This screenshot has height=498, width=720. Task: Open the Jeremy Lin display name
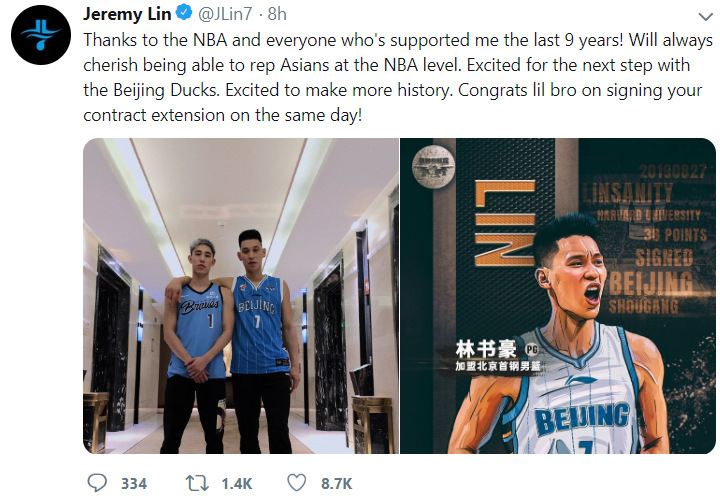coord(127,14)
